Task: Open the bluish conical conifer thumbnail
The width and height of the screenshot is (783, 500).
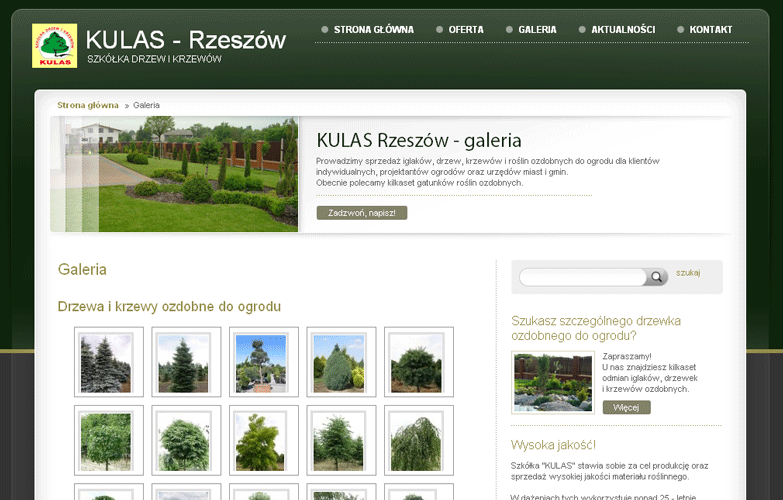Action: [341, 362]
